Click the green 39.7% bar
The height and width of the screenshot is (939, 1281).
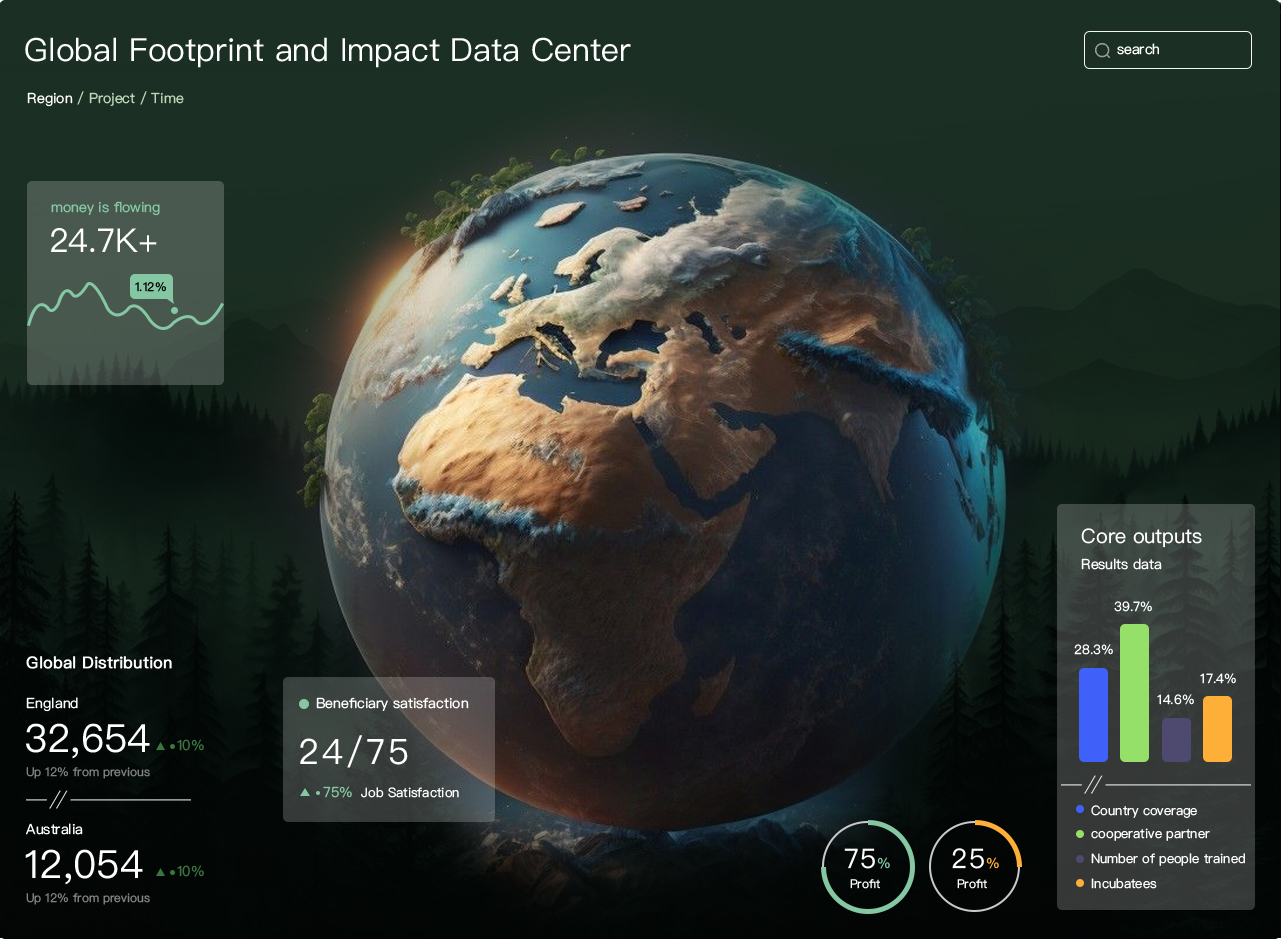[x=1134, y=693]
